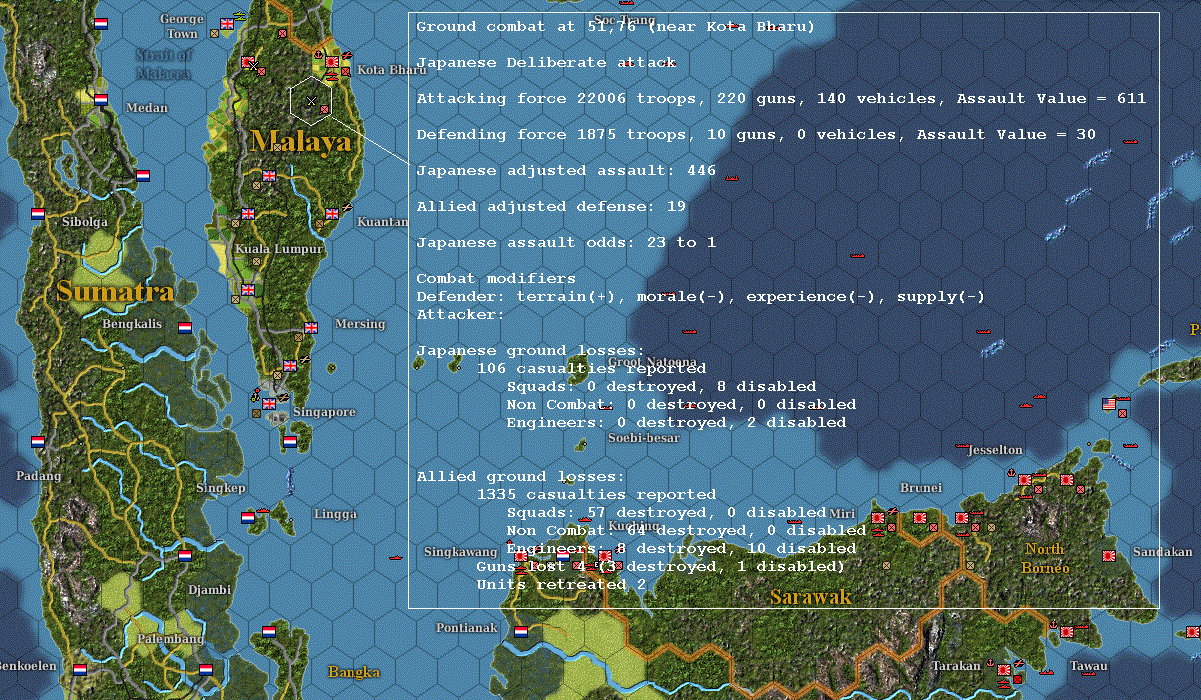Click 'Japanese adjusted assault: 446' line
Viewport: 1201px width, 700px height.
(x=566, y=170)
